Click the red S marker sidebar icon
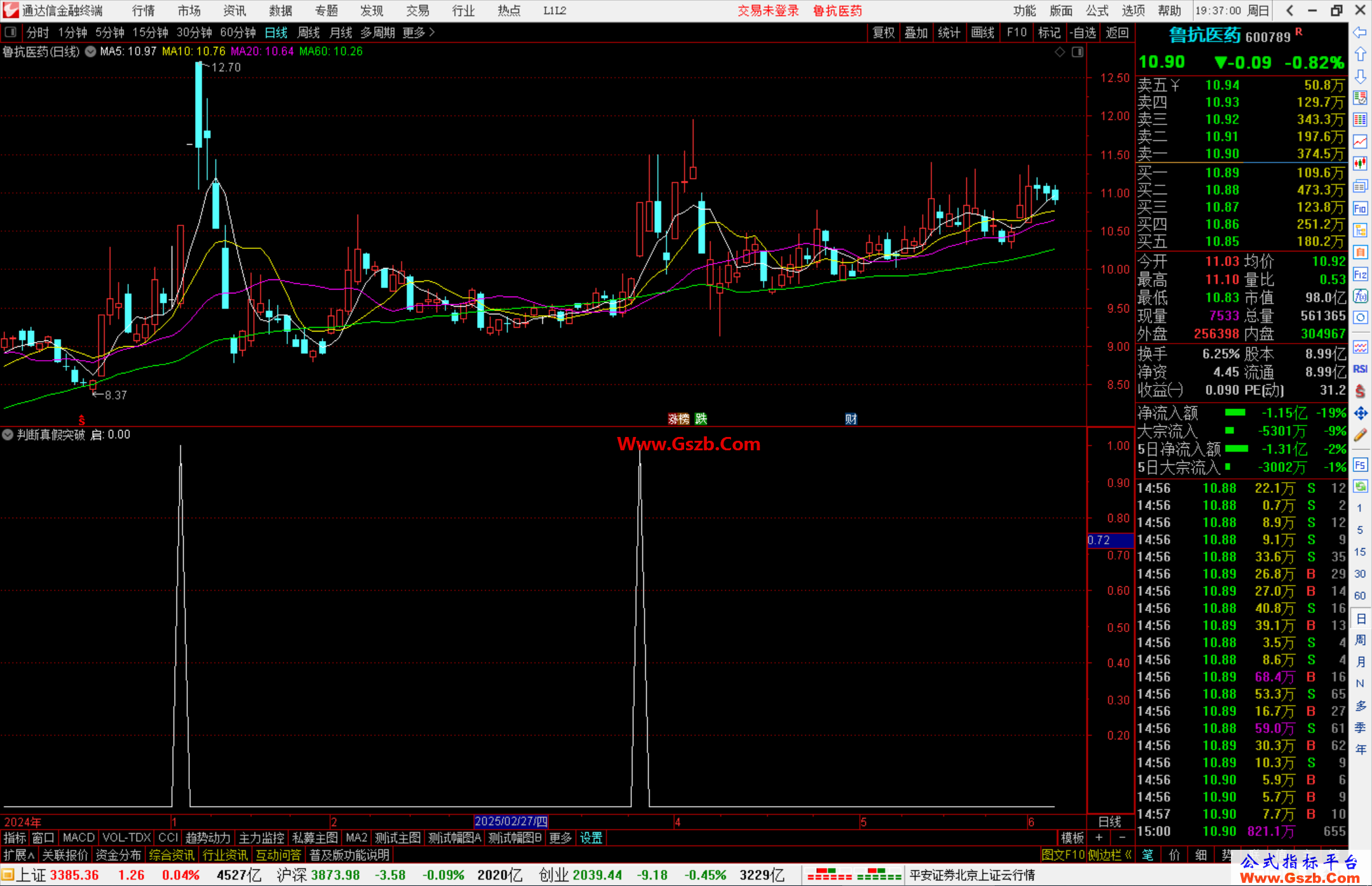 click(x=1360, y=391)
